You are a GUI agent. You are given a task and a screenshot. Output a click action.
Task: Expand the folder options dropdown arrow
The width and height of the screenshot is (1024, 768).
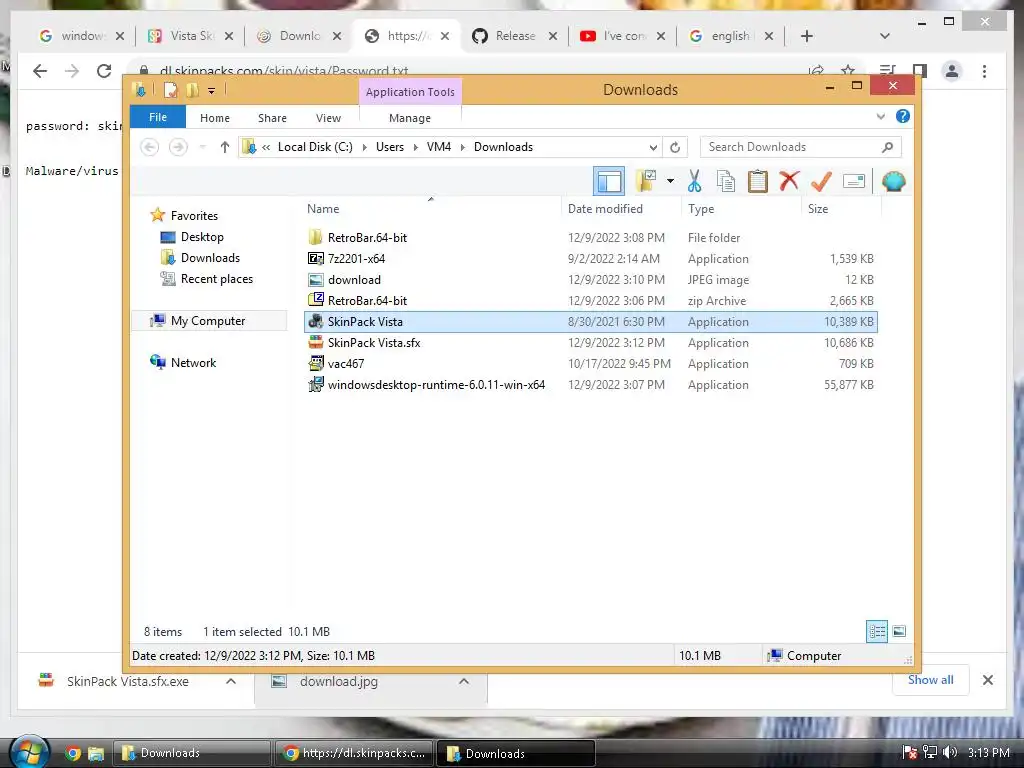(670, 181)
